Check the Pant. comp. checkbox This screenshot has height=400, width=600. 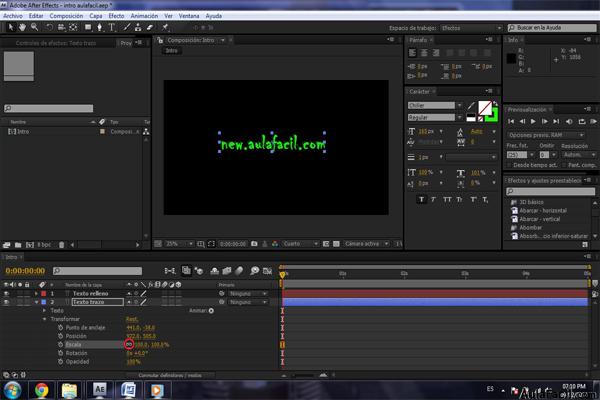(564, 165)
